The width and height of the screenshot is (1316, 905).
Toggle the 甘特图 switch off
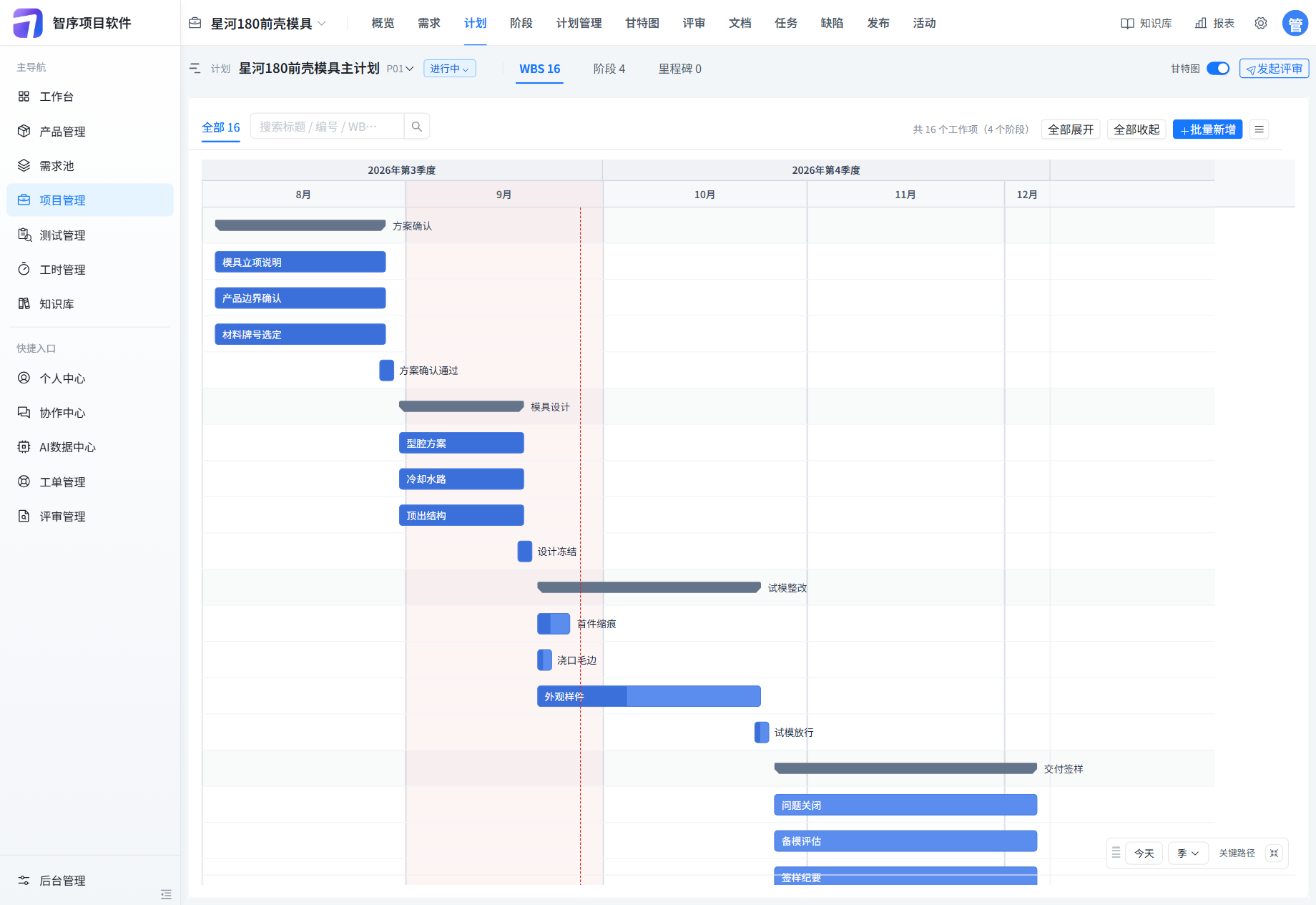pyautogui.click(x=1218, y=68)
